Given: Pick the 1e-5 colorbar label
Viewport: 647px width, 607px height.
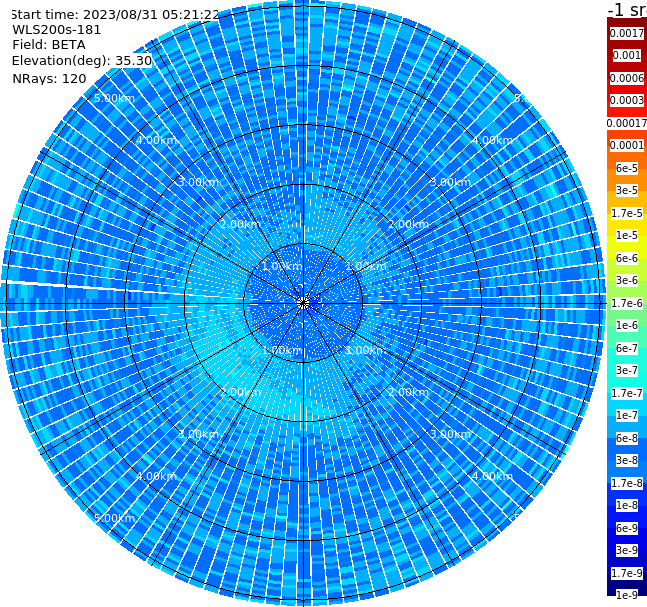Looking at the screenshot, I should [x=627, y=235].
